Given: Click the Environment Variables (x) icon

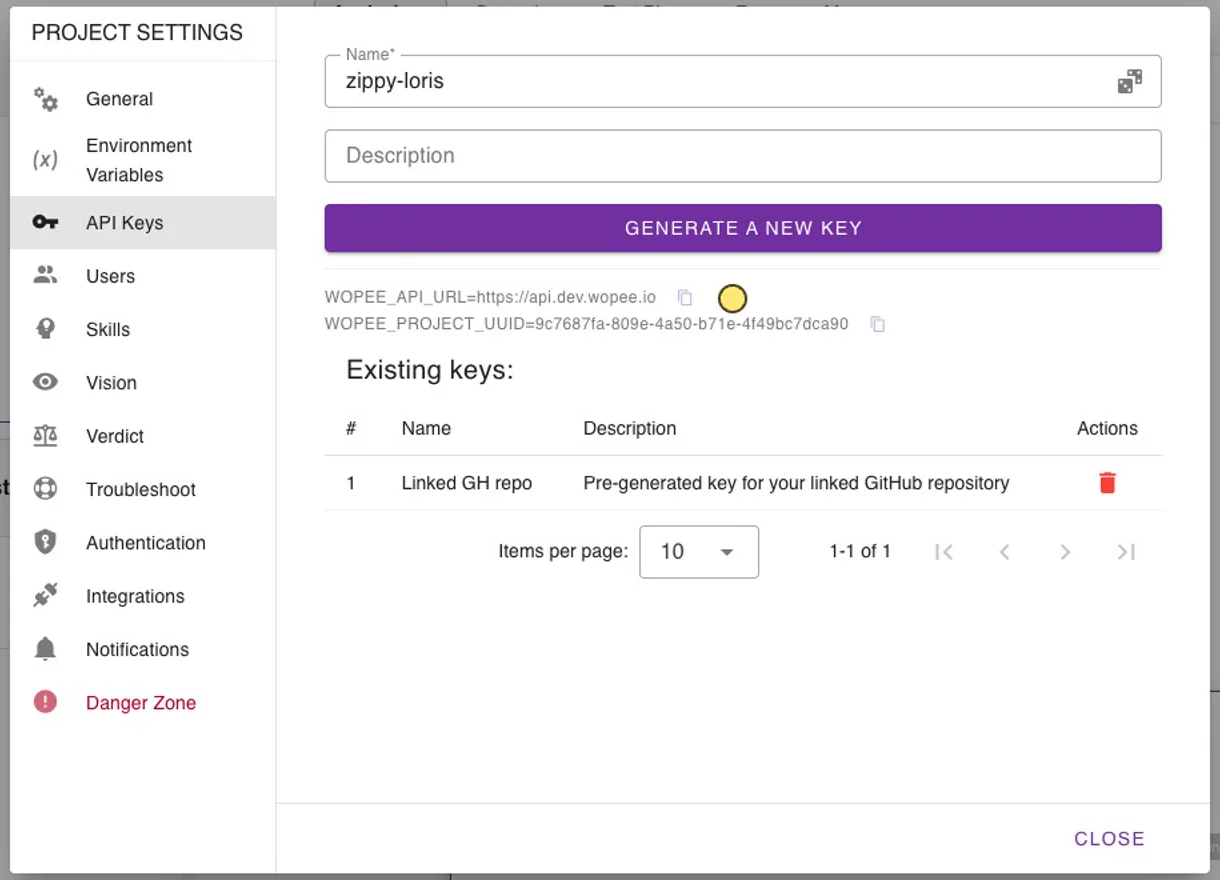Looking at the screenshot, I should click(45, 160).
